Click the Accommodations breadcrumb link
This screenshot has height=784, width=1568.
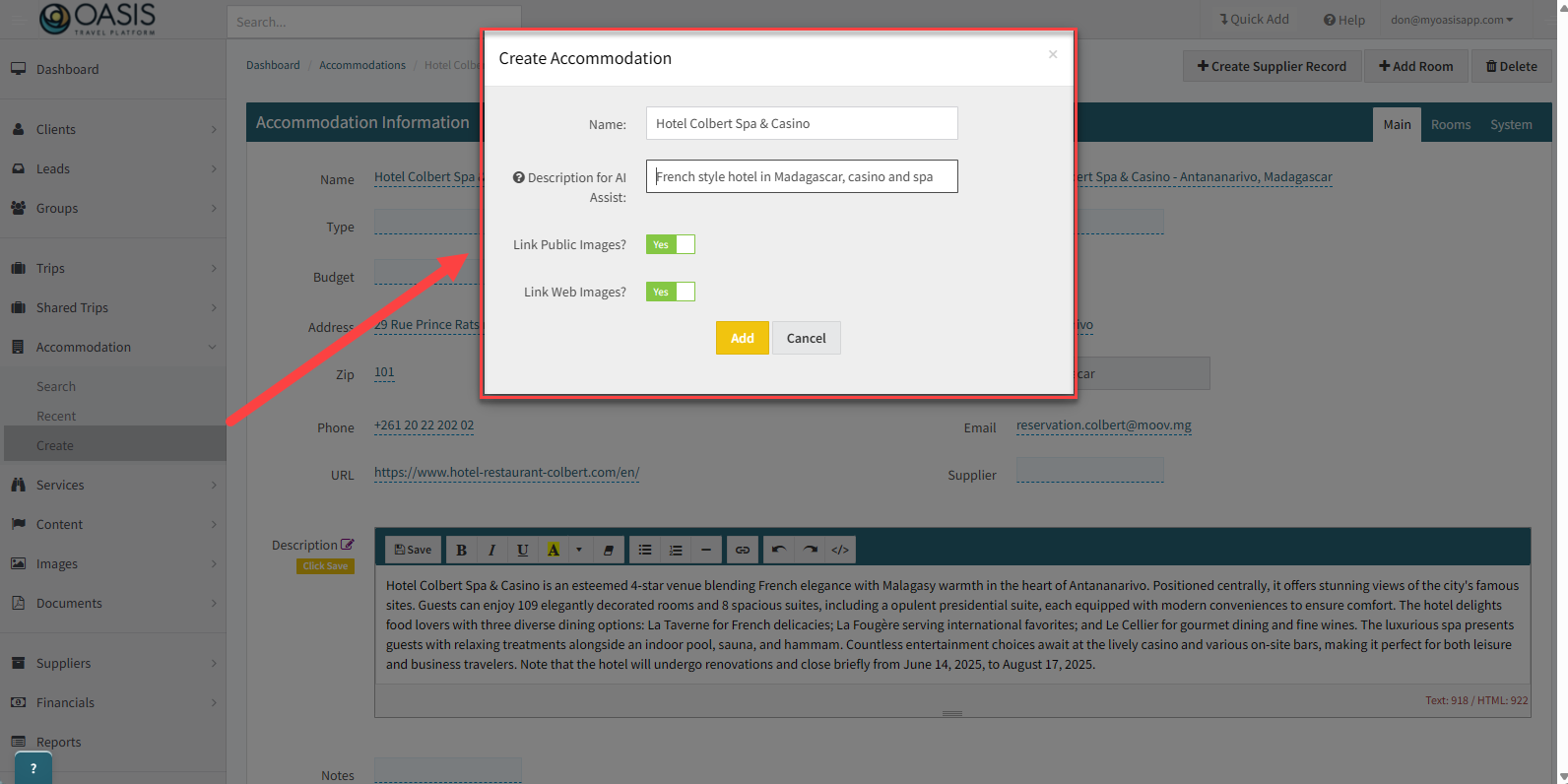(362, 65)
